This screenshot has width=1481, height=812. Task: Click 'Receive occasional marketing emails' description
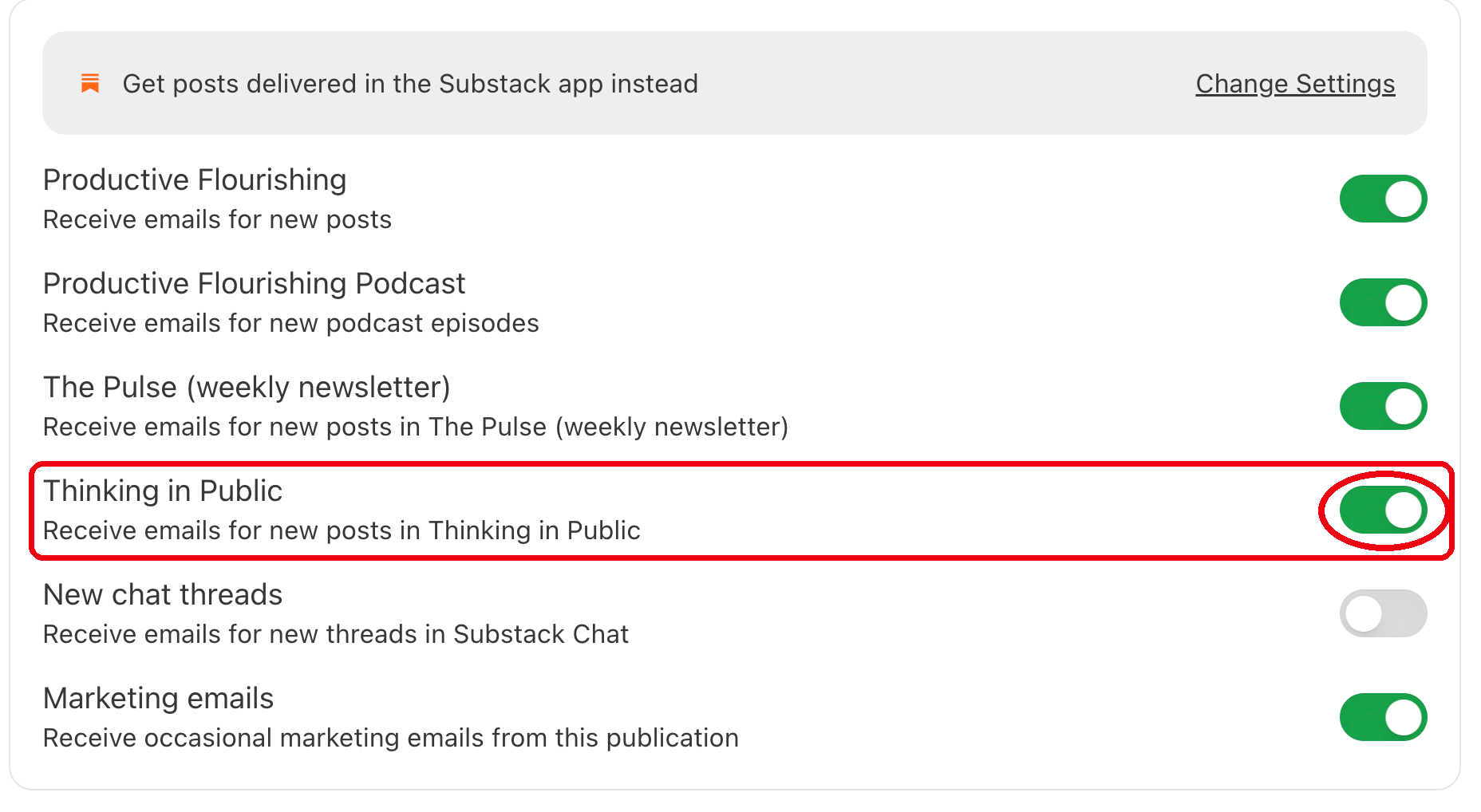pos(391,738)
